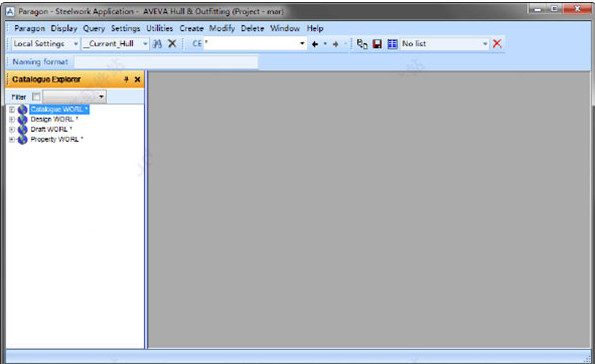The height and width of the screenshot is (364, 595).
Task: Click the back arrow navigation icon
Action: 315,44
